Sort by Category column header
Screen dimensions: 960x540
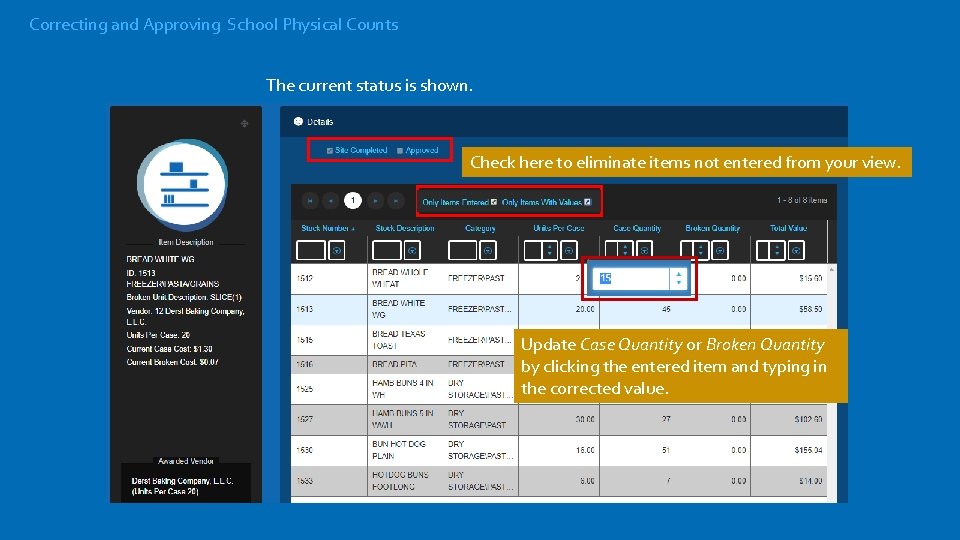[480, 228]
